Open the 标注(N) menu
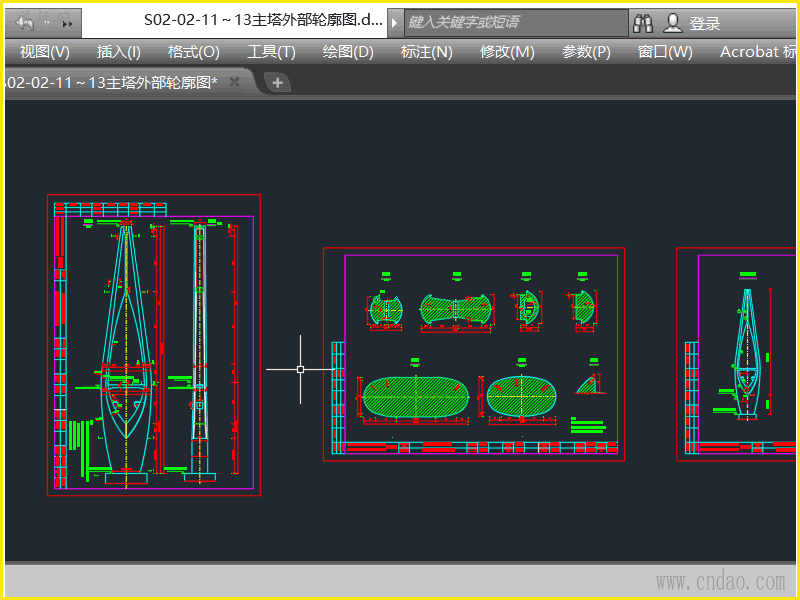The image size is (800, 600). click(426, 52)
